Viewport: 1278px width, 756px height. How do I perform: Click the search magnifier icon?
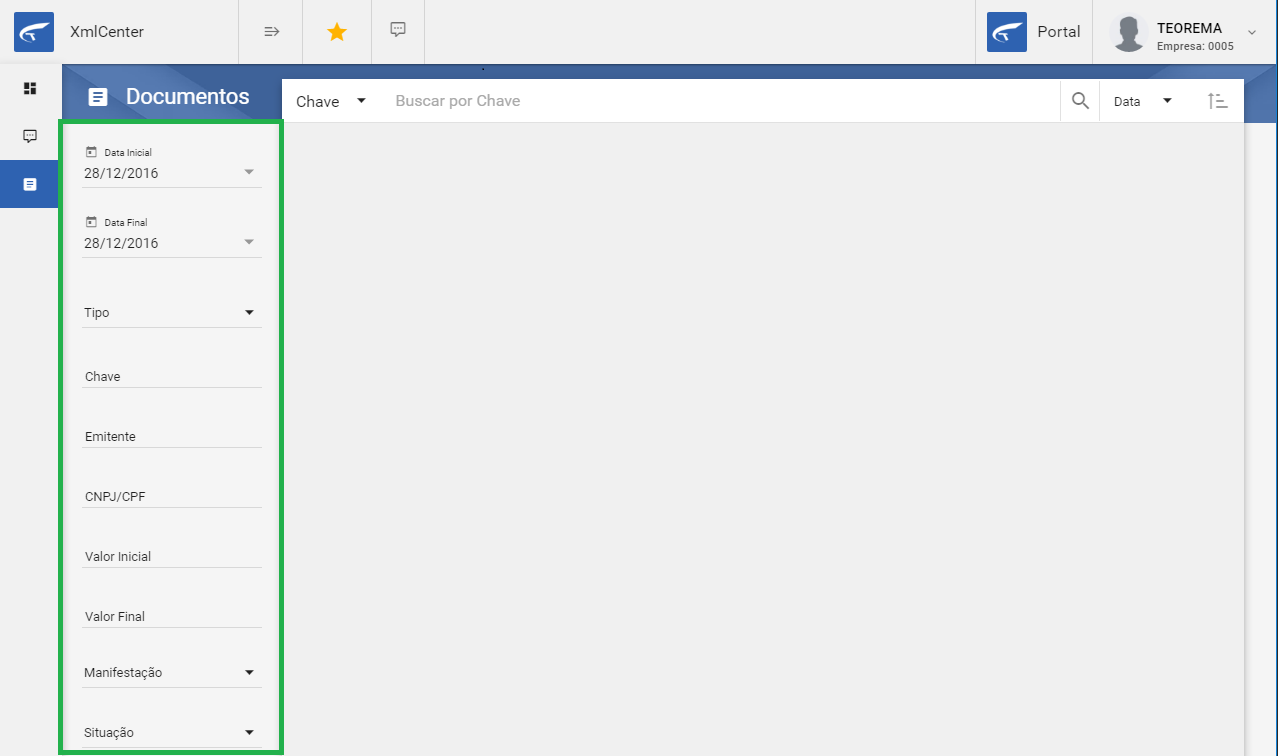(x=1080, y=101)
